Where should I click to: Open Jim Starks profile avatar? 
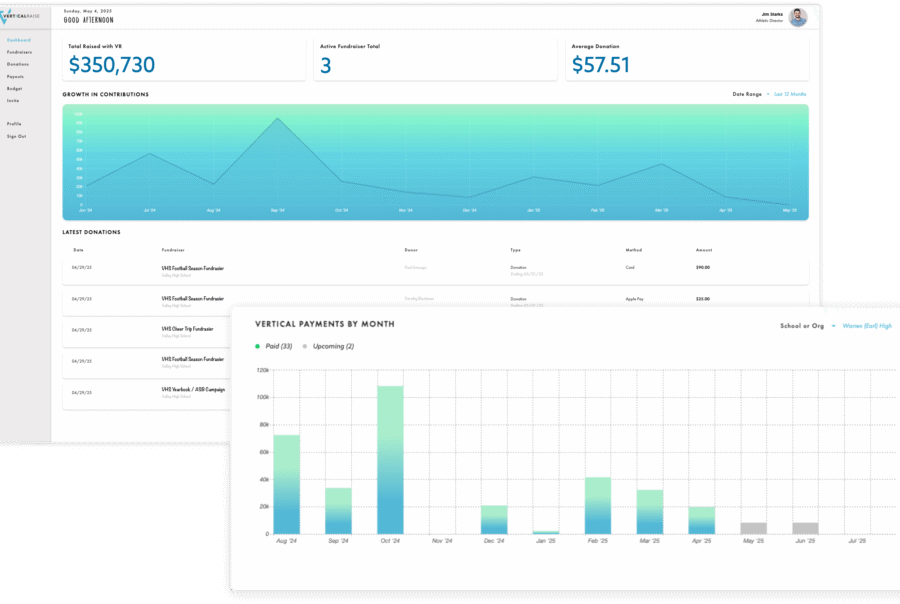click(797, 17)
